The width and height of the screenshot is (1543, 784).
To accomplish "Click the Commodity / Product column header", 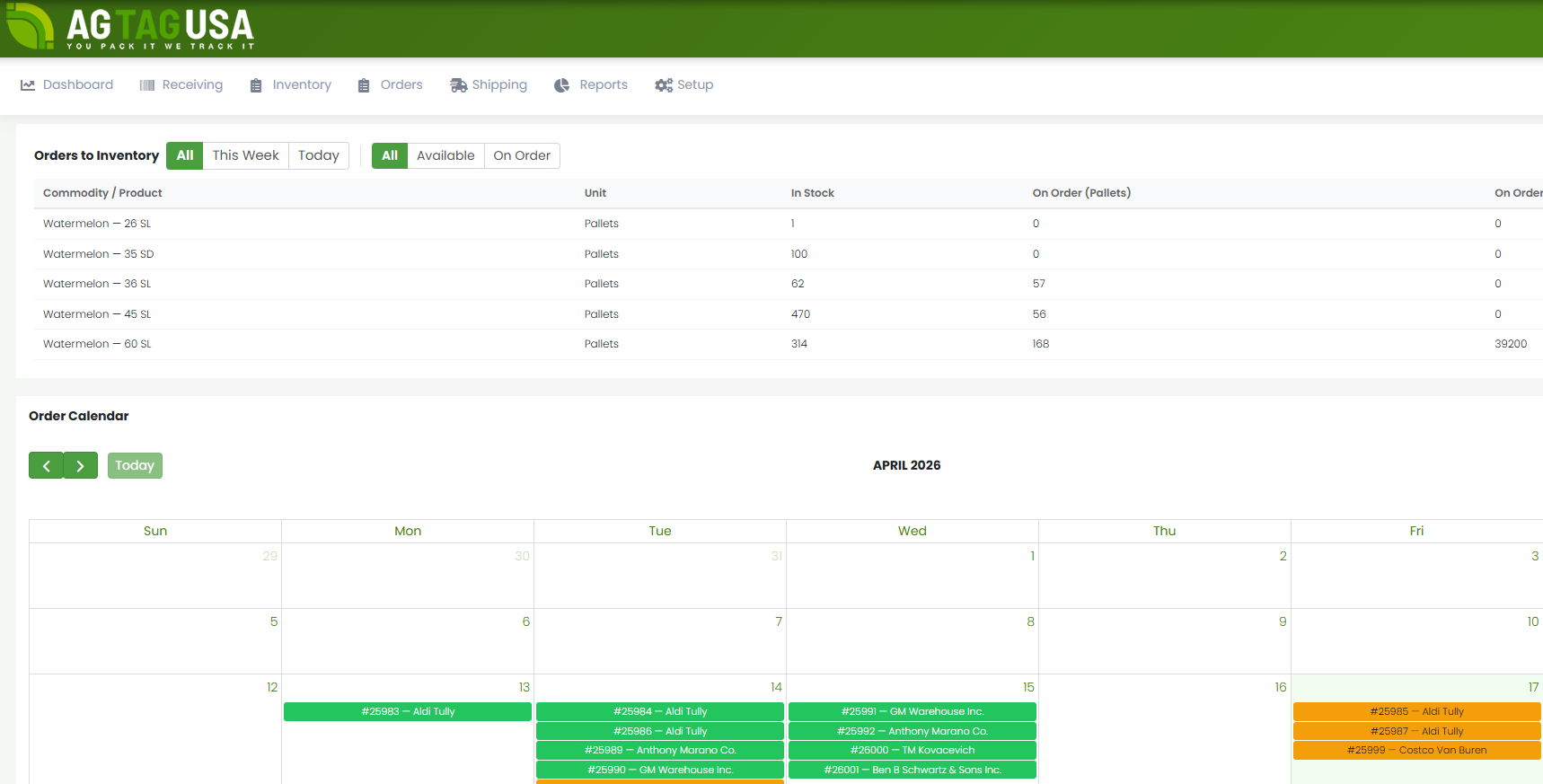I will 102,193.
